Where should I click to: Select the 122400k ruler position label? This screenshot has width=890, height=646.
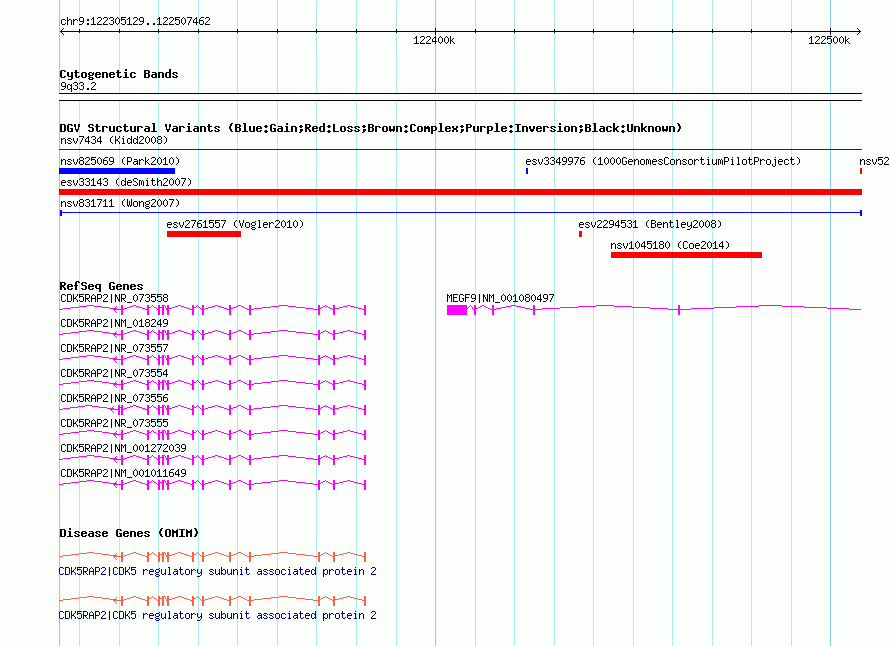(434, 40)
